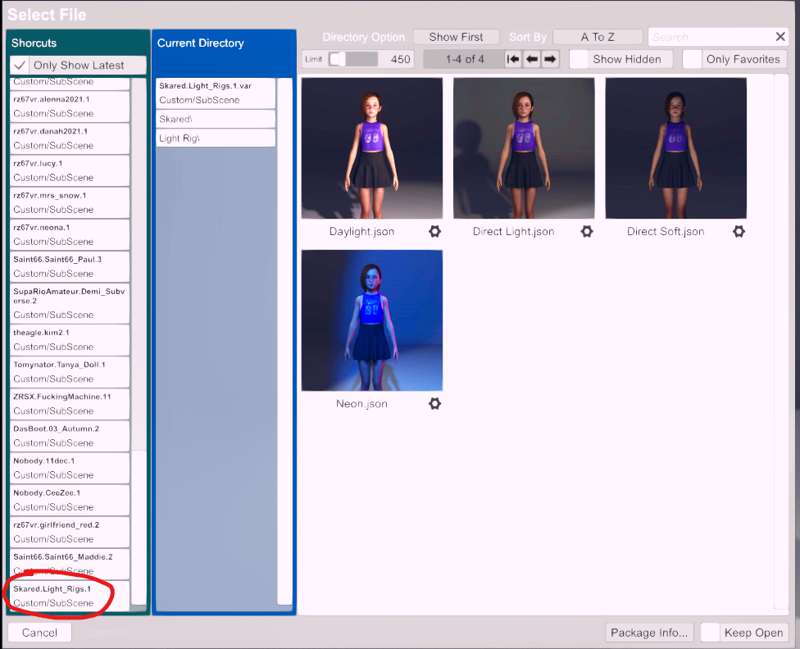Screen dimensions: 800x649
Task: Open options gear for Direct Soft.json
Action: [x=739, y=231]
